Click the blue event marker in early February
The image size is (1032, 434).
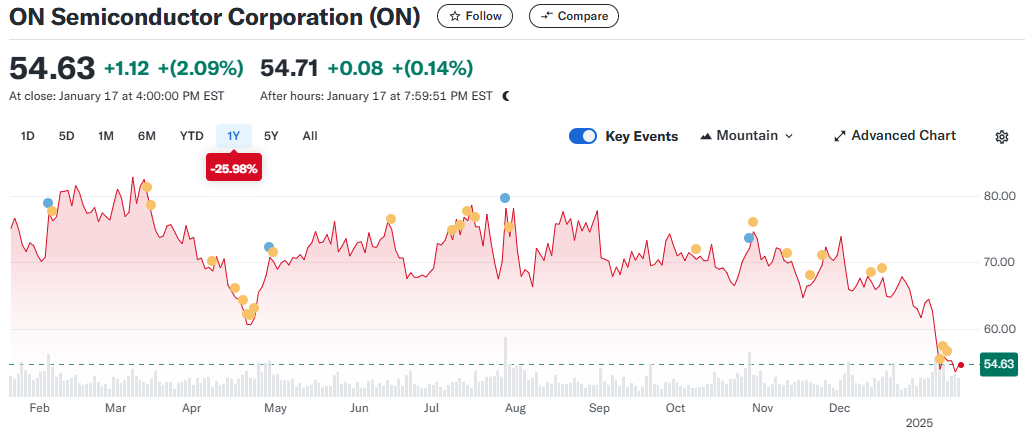click(47, 203)
